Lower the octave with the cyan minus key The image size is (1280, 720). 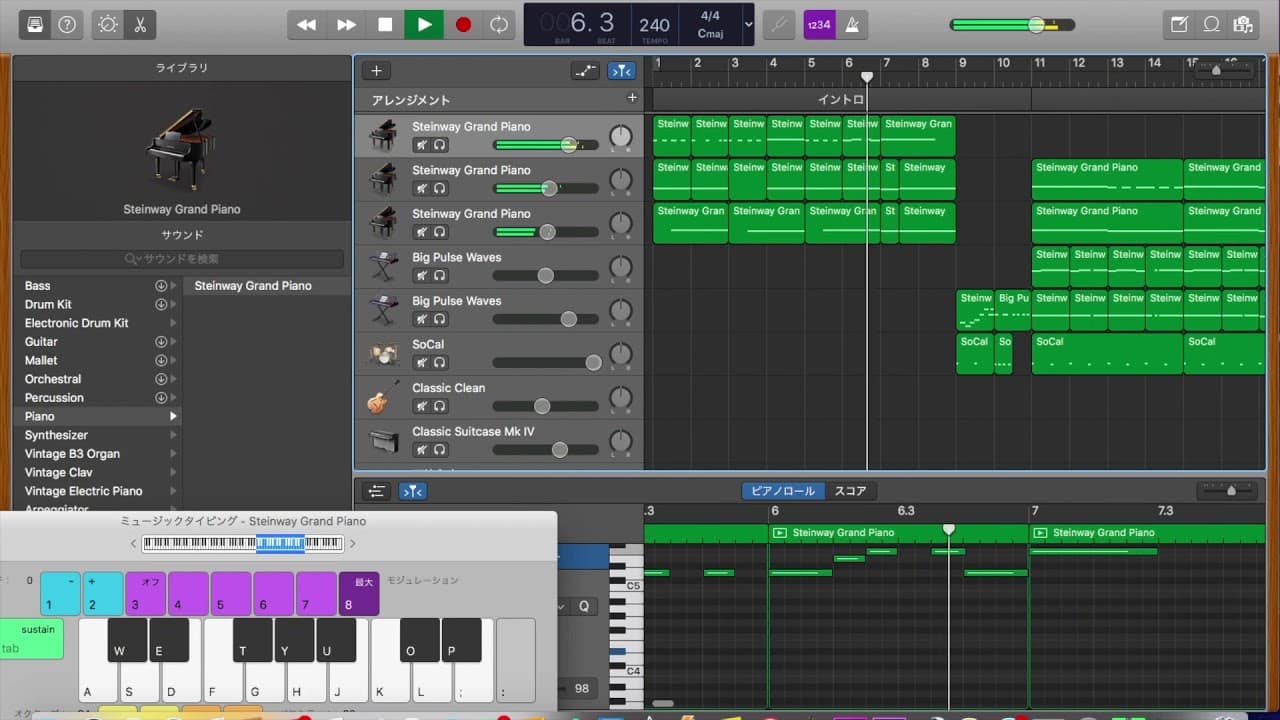click(60, 594)
